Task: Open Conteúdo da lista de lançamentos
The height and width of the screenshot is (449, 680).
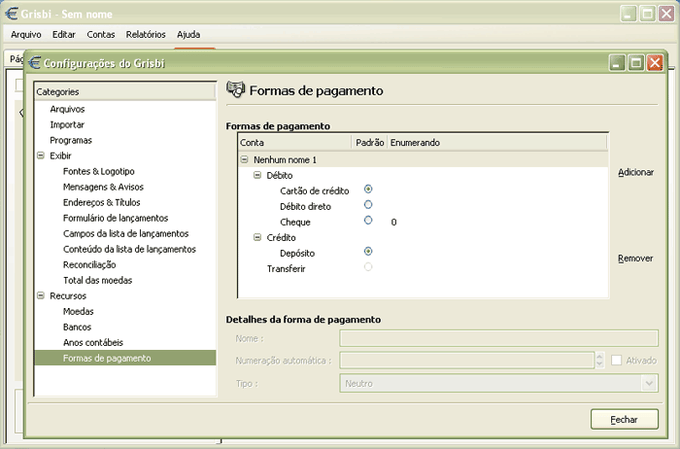Action: point(129,249)
